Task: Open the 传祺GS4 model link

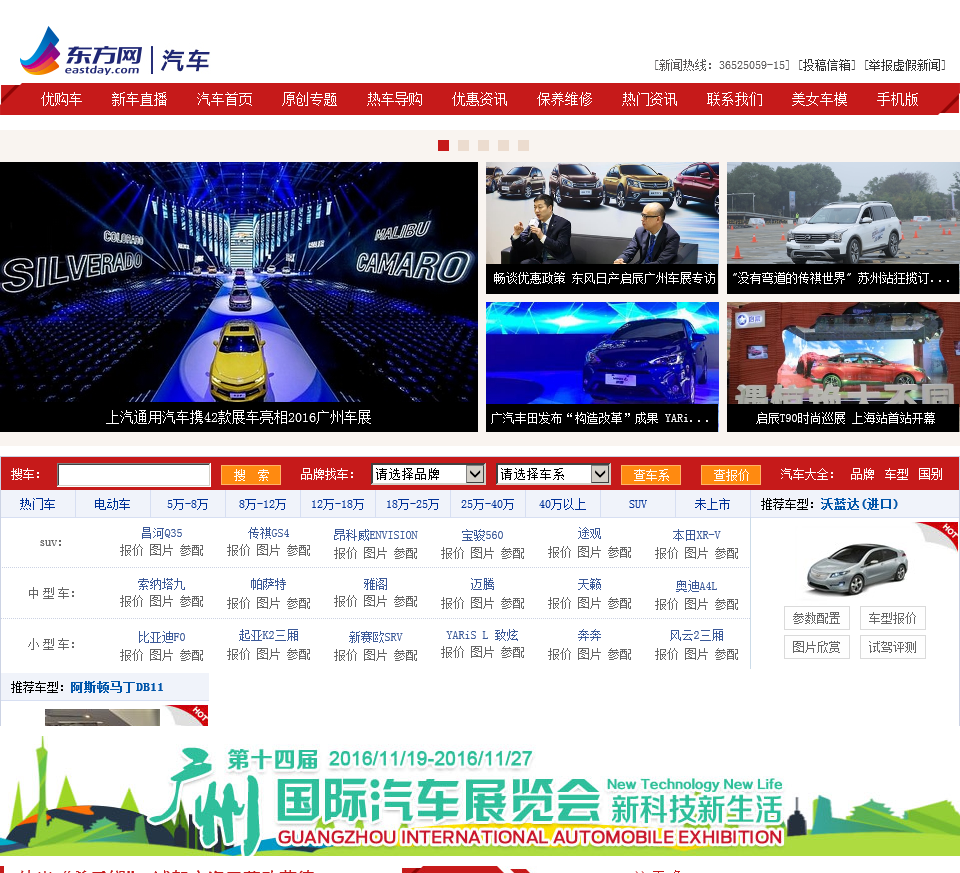Action: tap(268, 533)
